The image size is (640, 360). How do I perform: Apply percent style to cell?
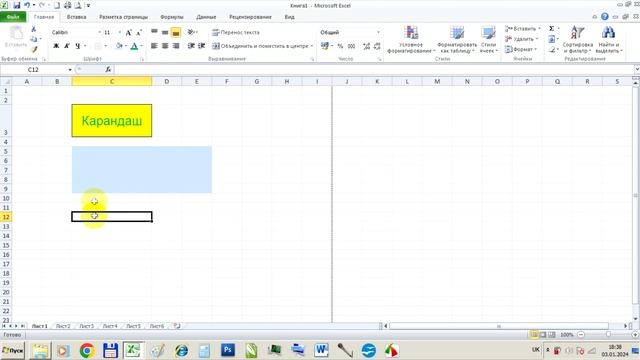pyautogui.click(x=340, y=46)
